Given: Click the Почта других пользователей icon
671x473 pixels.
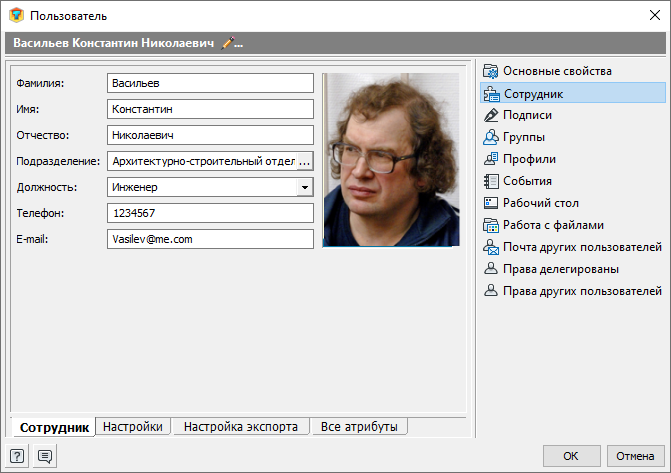Looking at the screenshot, I should pyautogui.click(x=491, y=247).
